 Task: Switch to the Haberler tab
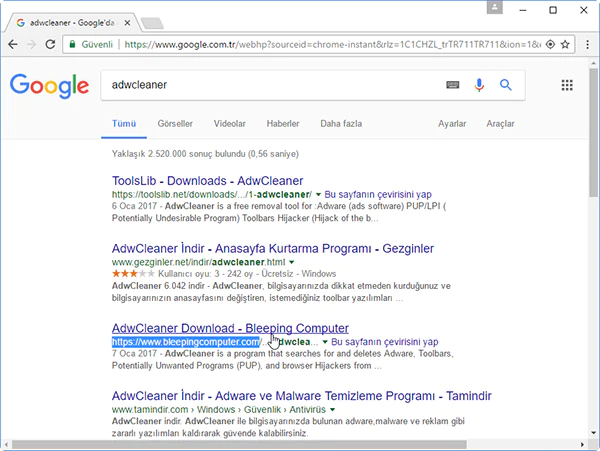(x=283, y=124)
